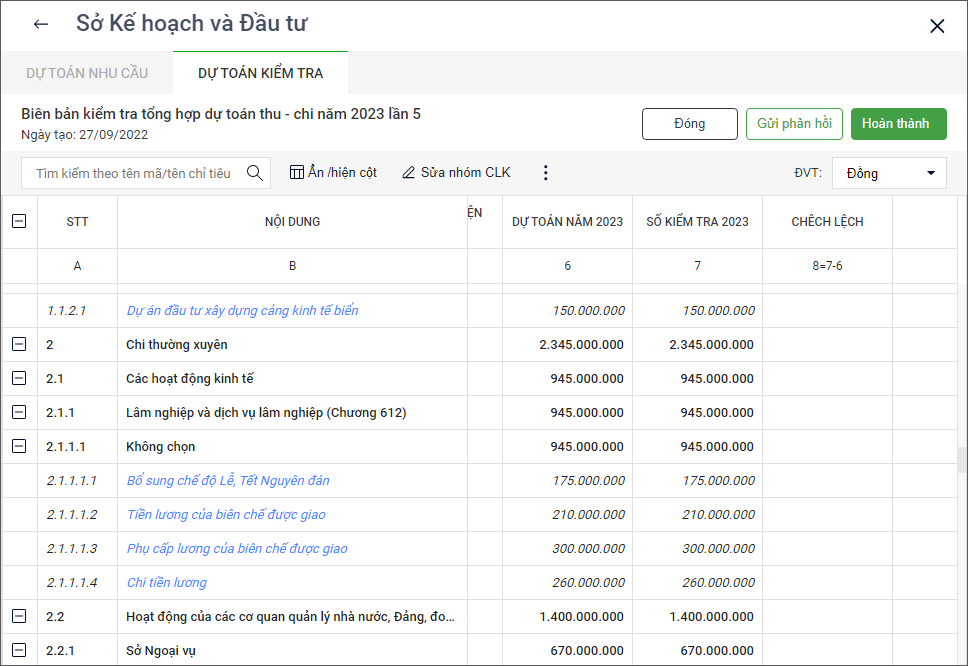Screen dimensions: 968x666
Task: Click the Đóng button
Action: 689,124
